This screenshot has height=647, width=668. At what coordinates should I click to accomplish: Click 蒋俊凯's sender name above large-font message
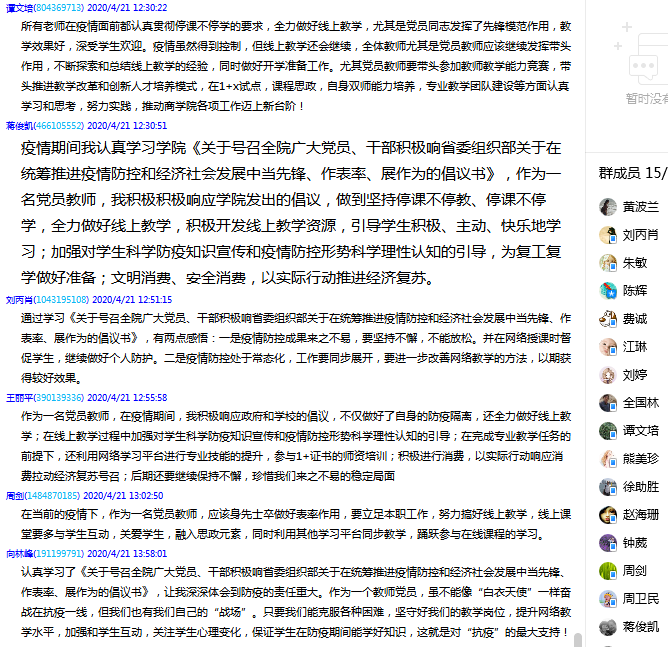click(x=20, y=126)
